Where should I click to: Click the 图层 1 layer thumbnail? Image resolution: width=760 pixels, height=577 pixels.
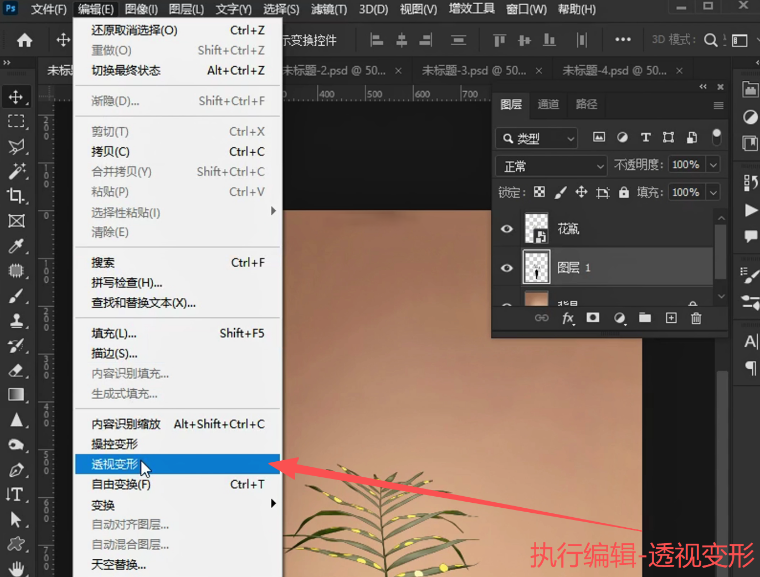(537, 267)
